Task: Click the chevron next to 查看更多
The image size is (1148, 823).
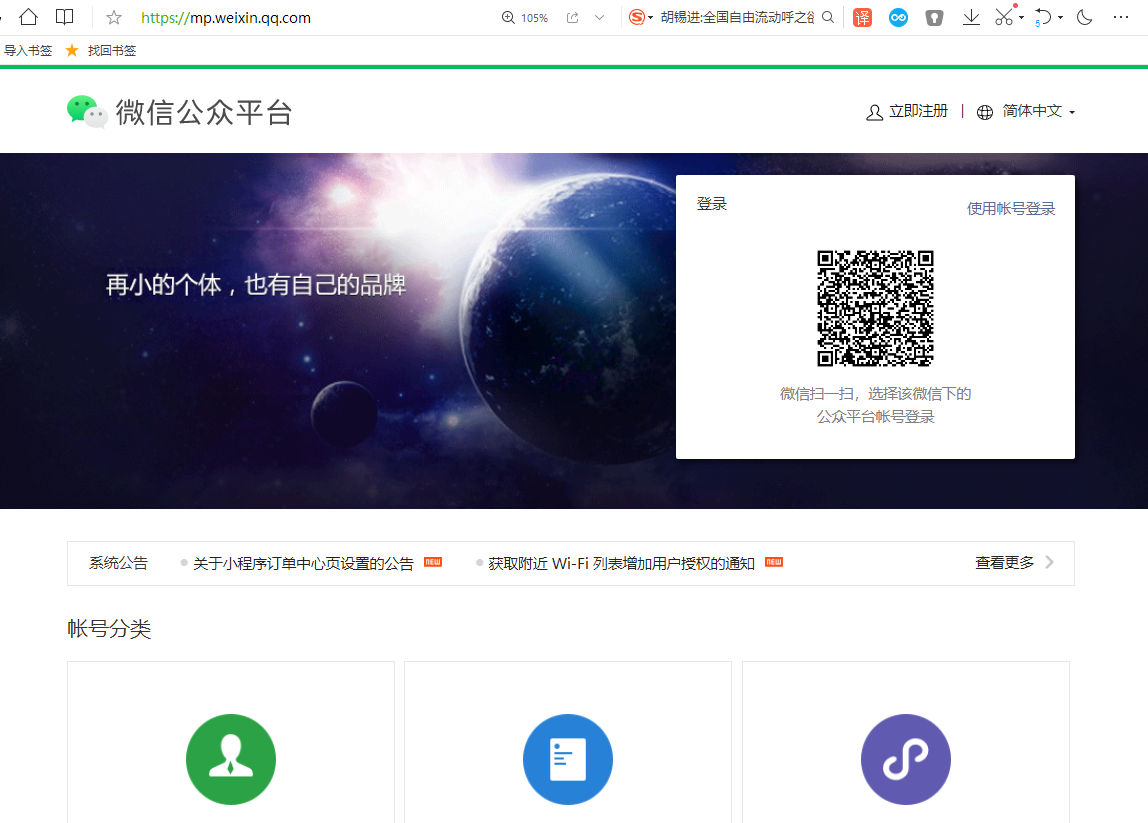Action: click(1050, 562)
